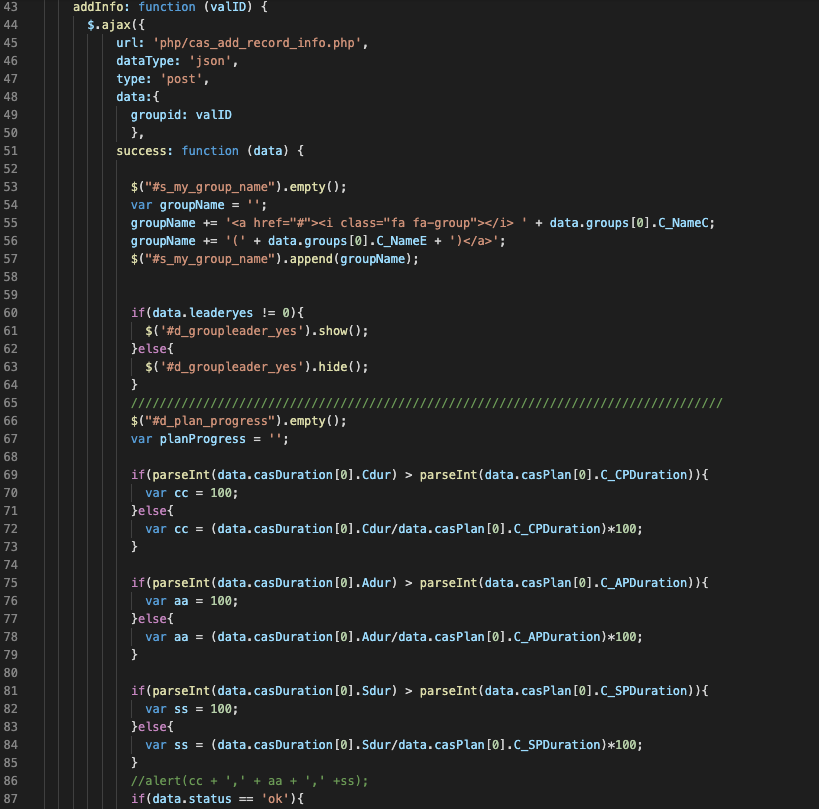Click the '#d_groupleader_yes' show() statement
Screen dimensions: 819x809
click(256, 331)
